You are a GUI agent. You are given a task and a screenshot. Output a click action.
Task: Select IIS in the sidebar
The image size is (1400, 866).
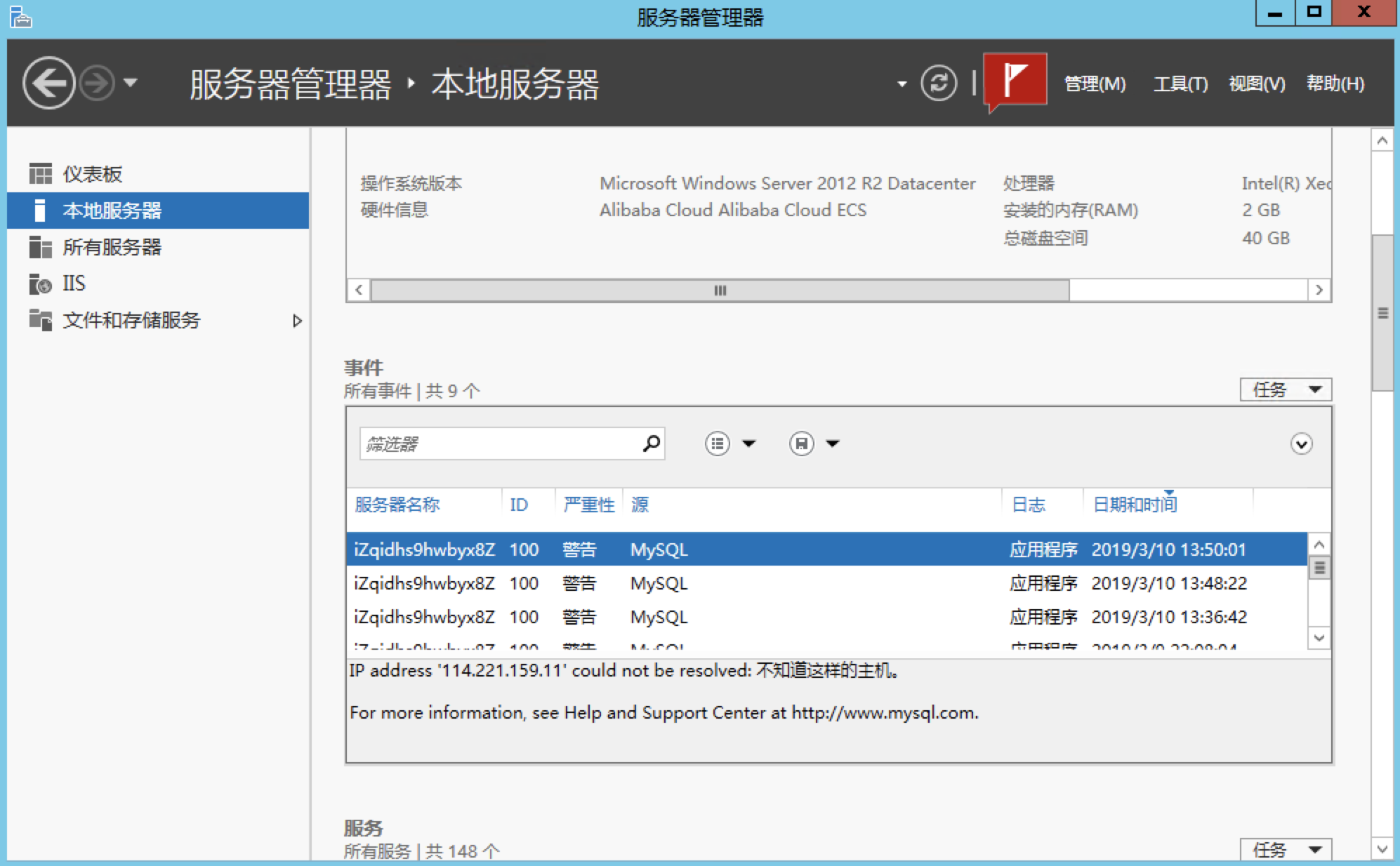(74, 284)
